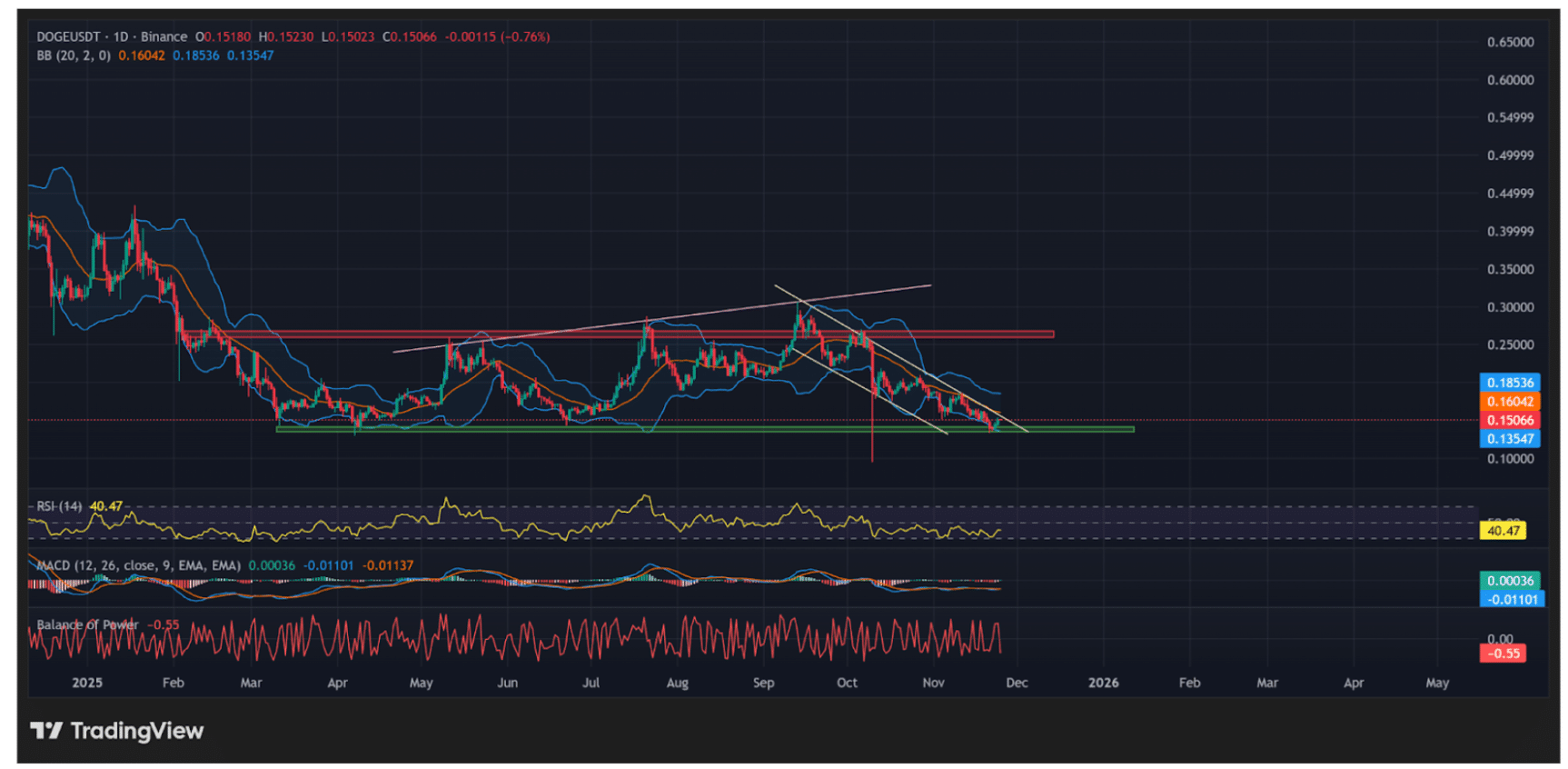This screenshot has width=1568, height=769.
Task: Click the blue 0.18536 upper band price tag
Action: click(x=1509, y=383)
